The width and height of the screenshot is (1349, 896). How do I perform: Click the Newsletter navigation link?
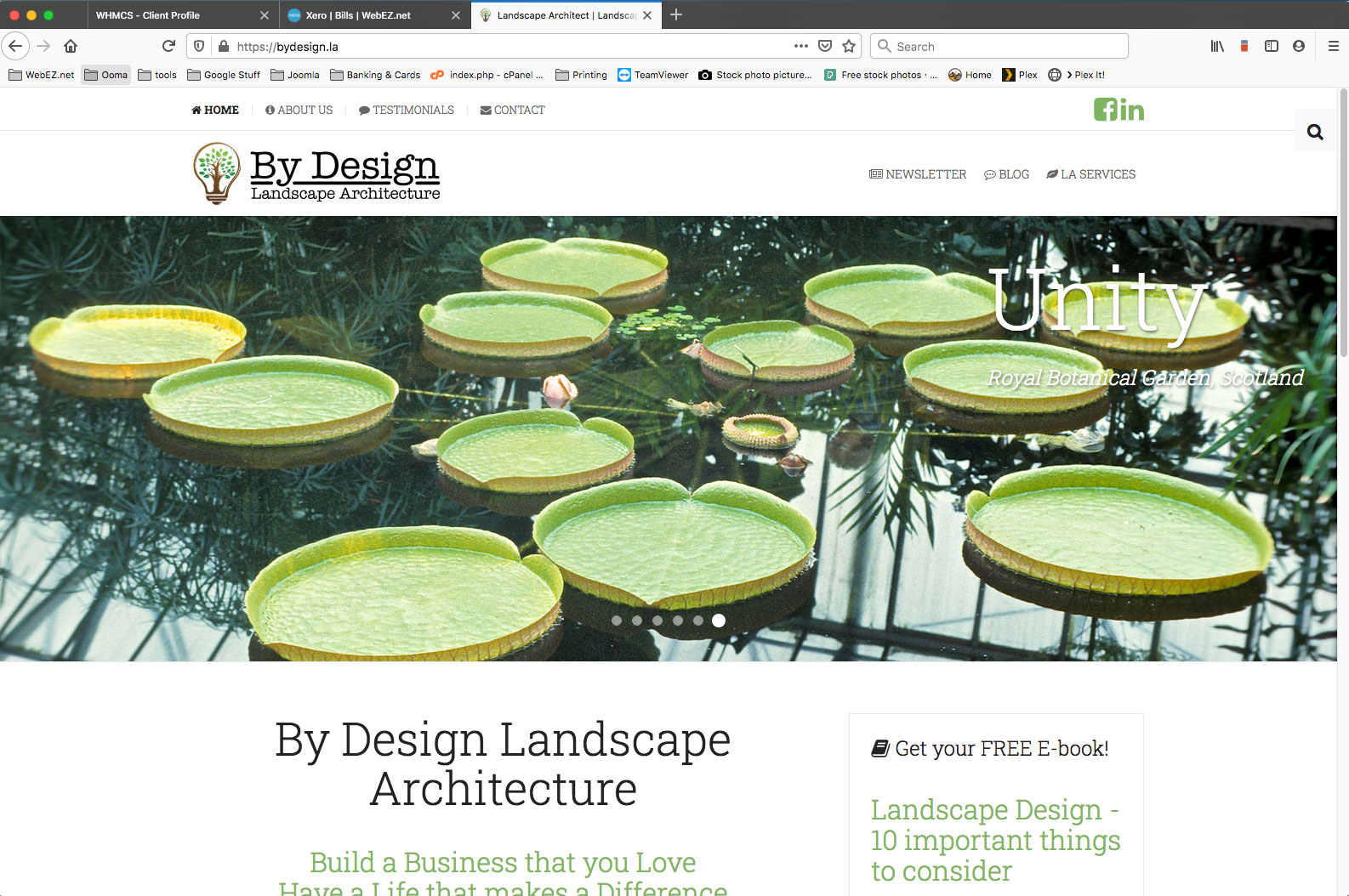pyautogui.click(x=918, y=174)
